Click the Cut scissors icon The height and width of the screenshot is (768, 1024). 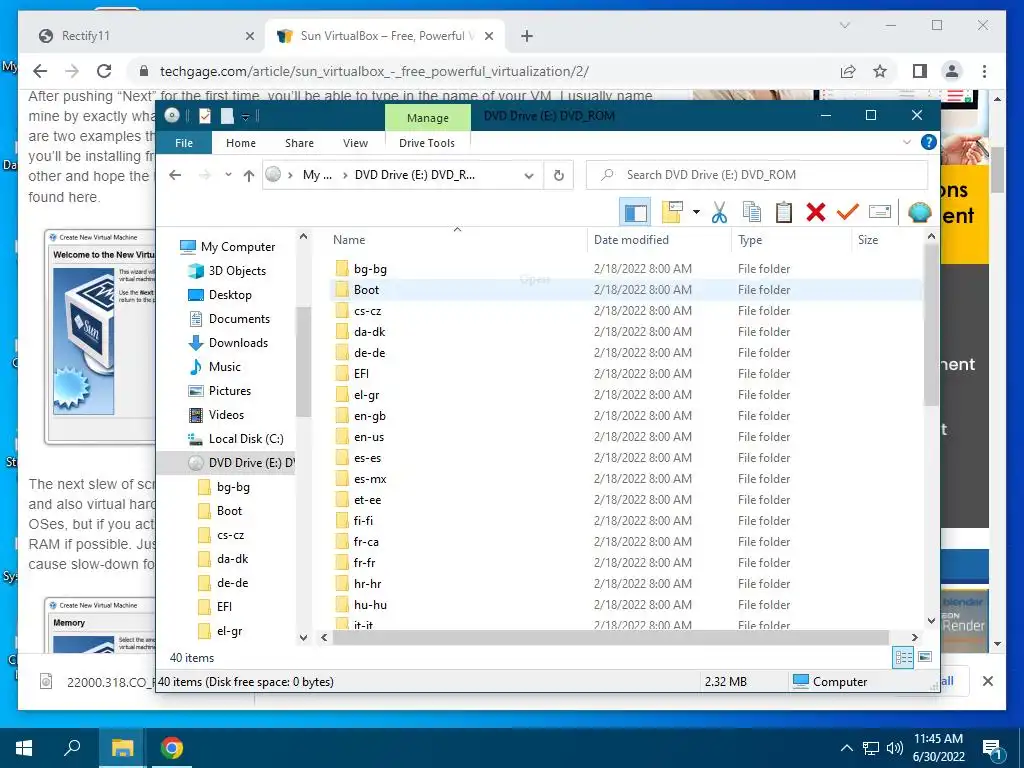tap(719, 212)
